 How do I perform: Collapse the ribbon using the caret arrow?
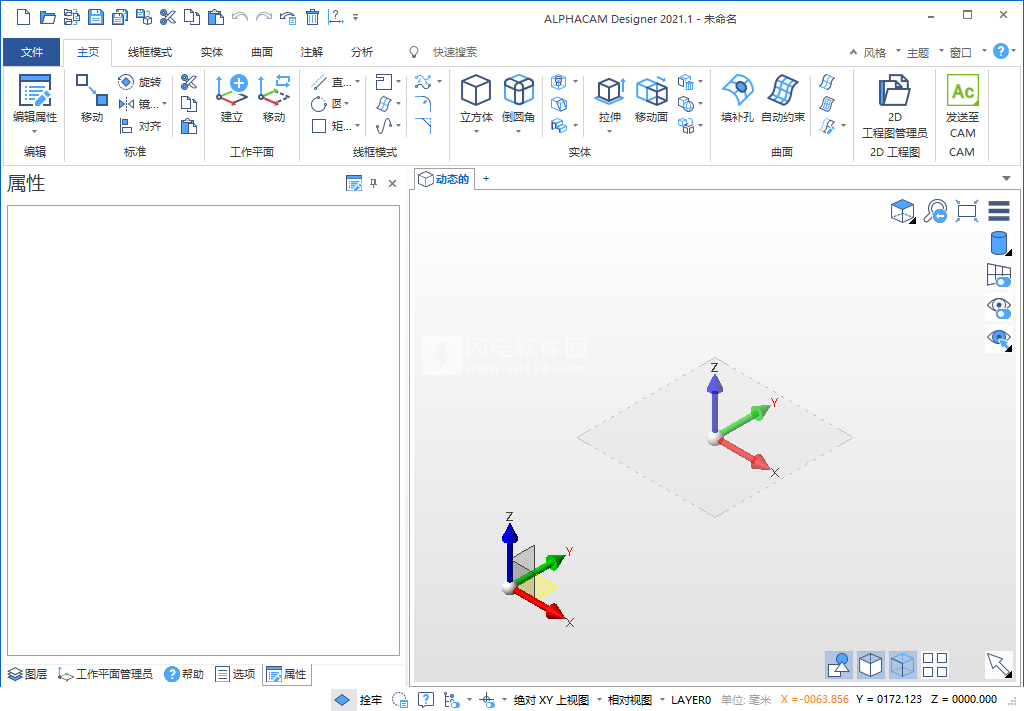click(x=853, y=52)
